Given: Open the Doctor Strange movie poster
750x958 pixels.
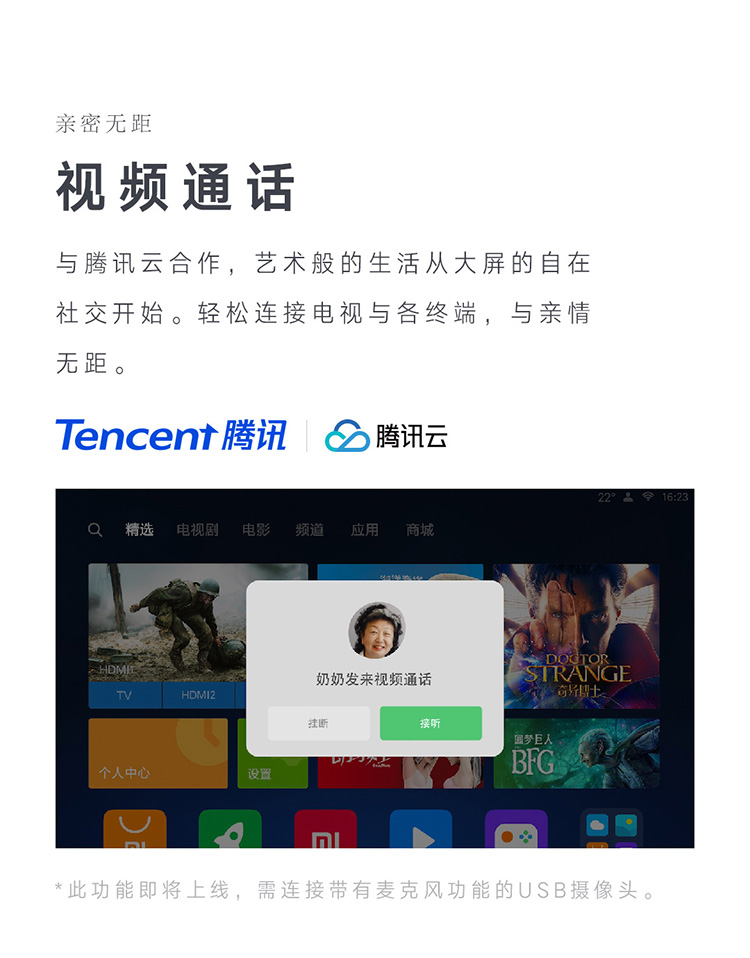Looking at the screenshot, I should 576,636.
